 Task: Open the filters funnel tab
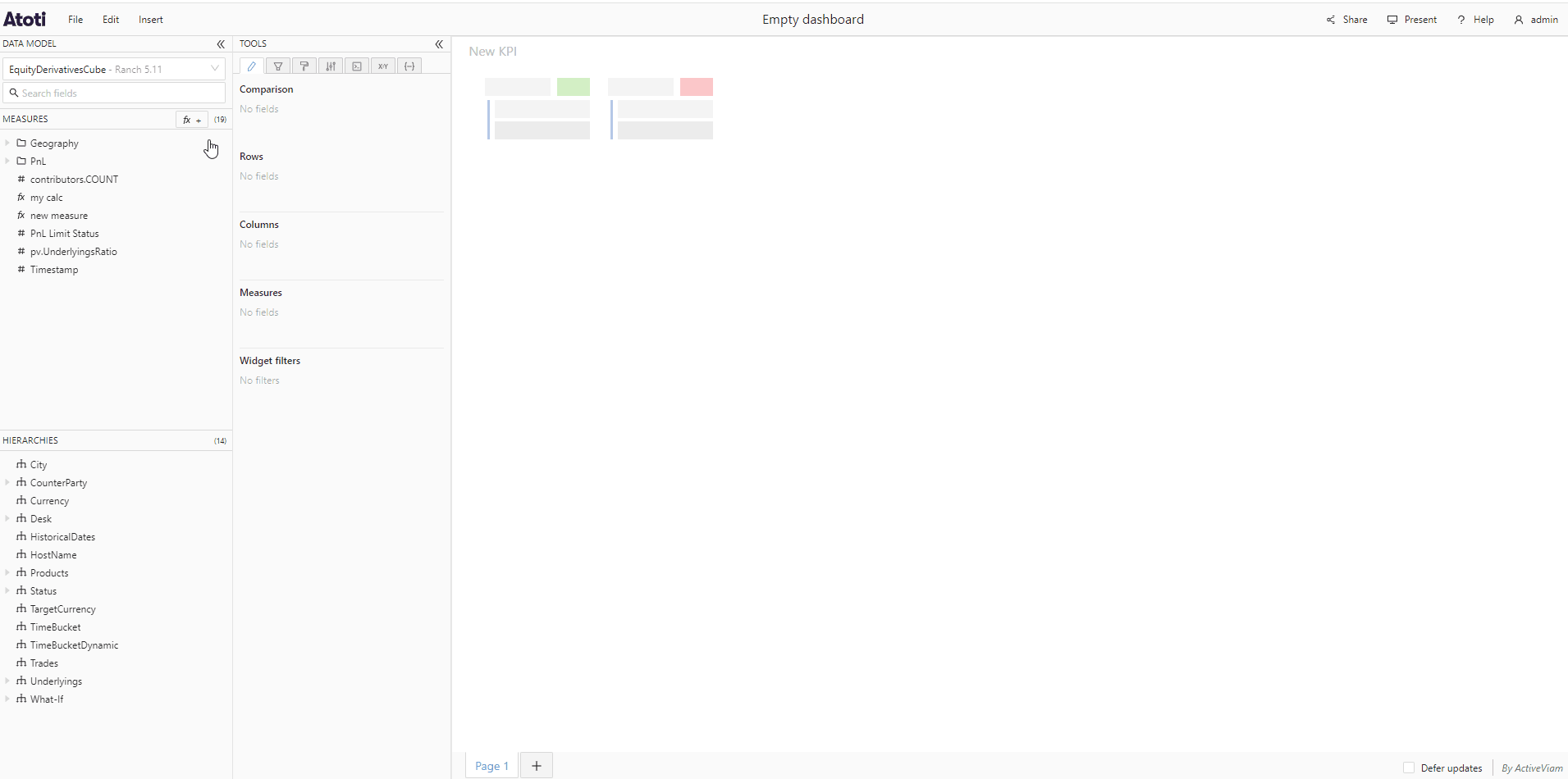click(278, 66)
